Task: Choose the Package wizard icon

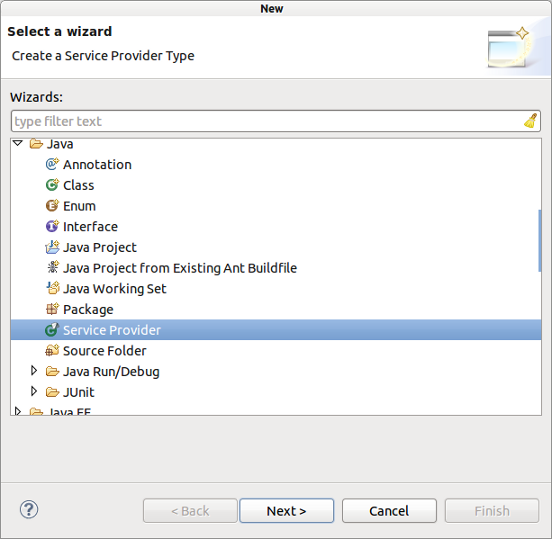Action: (x=52, y=309)
